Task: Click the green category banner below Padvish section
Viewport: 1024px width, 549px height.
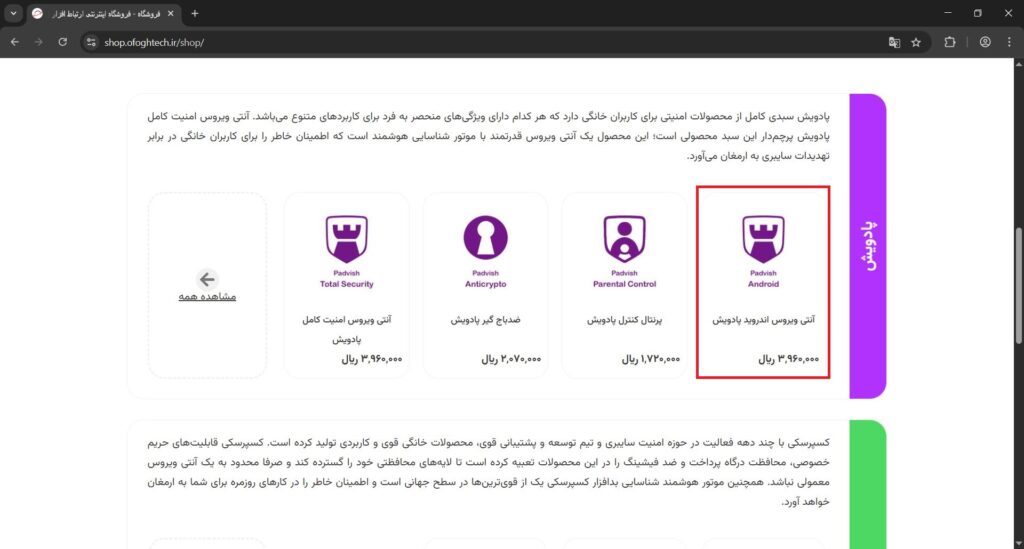Action: [x=868, y=484]
